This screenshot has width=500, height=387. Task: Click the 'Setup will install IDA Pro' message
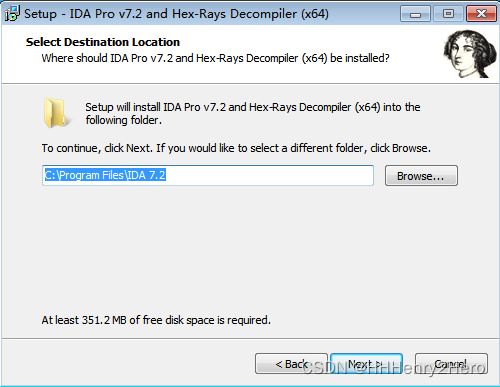pos(253,113)
